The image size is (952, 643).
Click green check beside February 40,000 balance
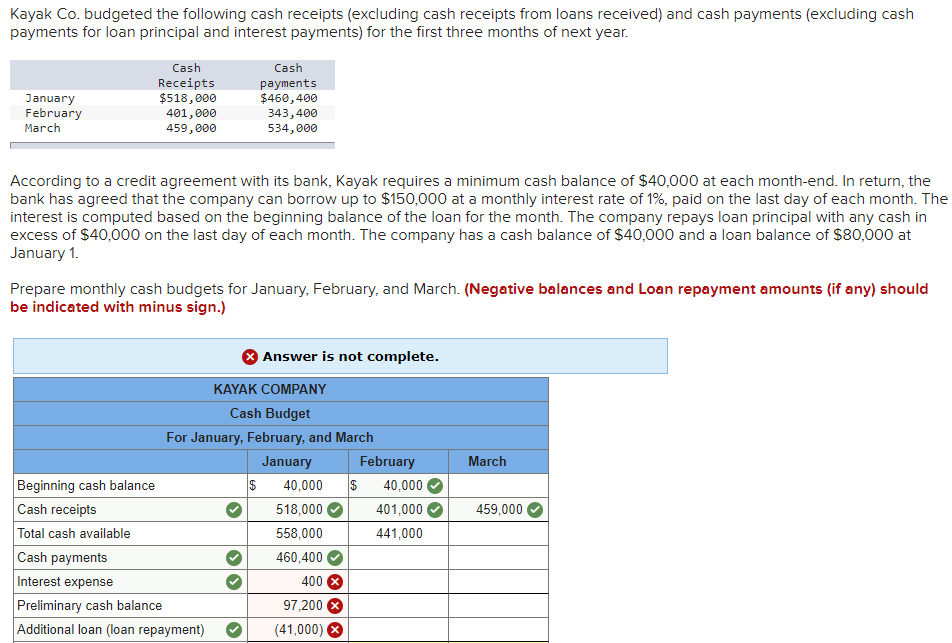pos(435,486)
